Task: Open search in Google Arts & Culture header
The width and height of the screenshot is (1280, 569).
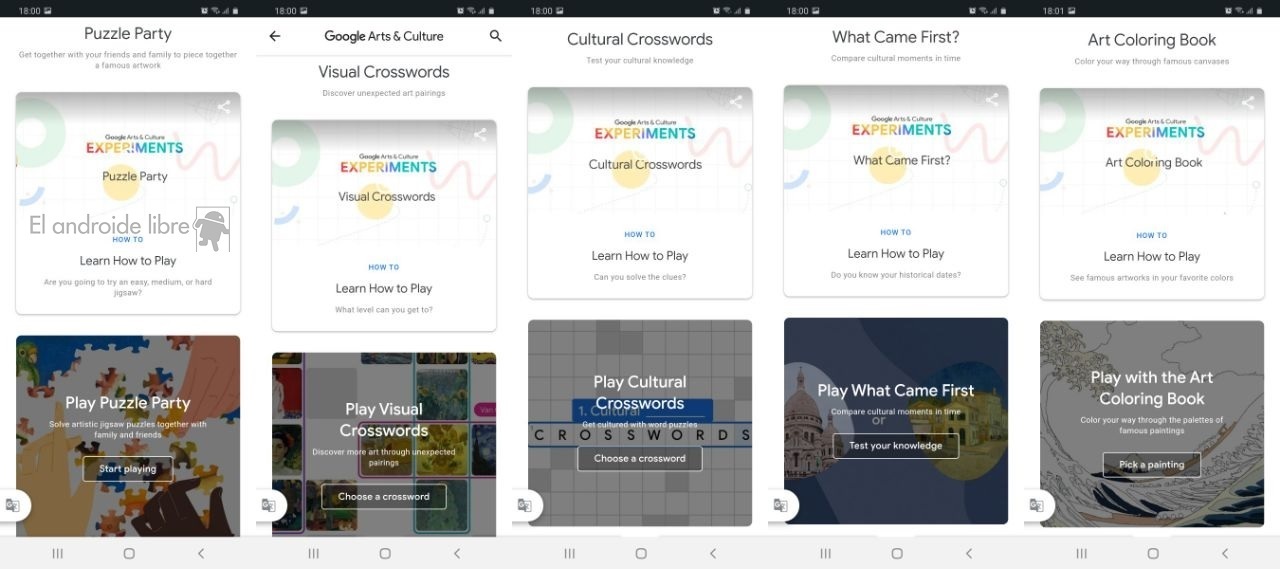Action: pos(495,36)
